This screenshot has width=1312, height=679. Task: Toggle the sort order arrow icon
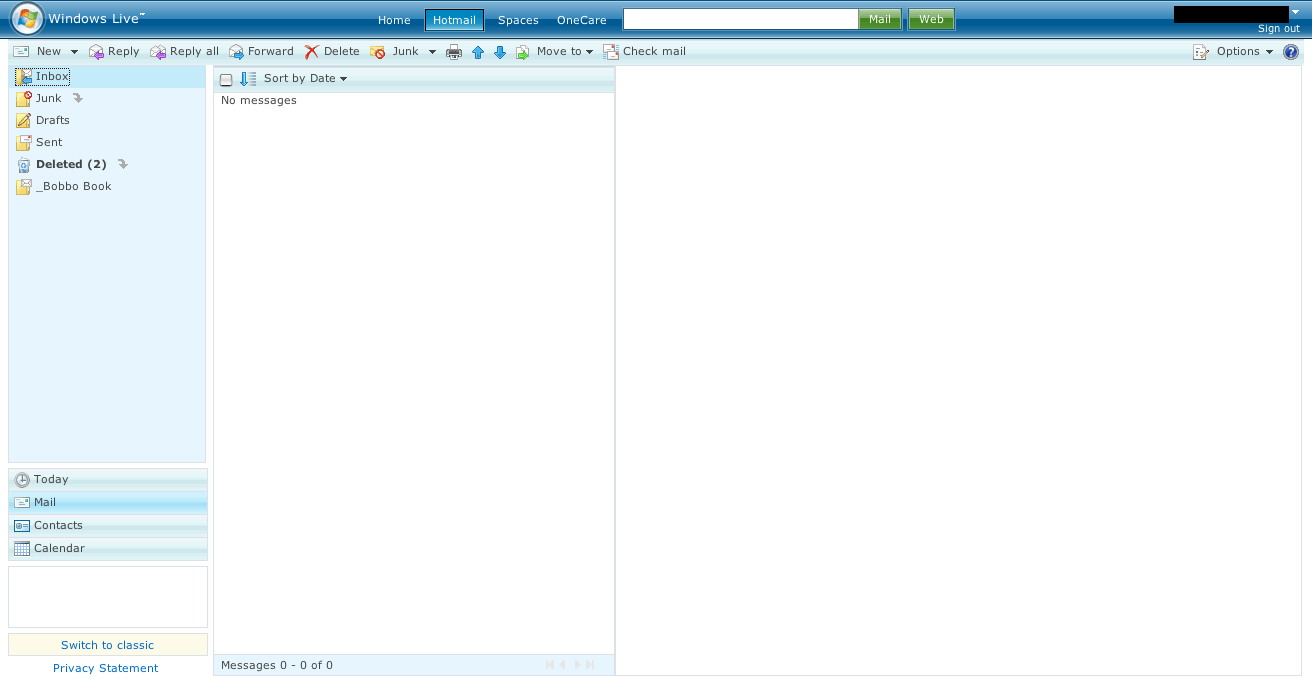click(247, 80)
